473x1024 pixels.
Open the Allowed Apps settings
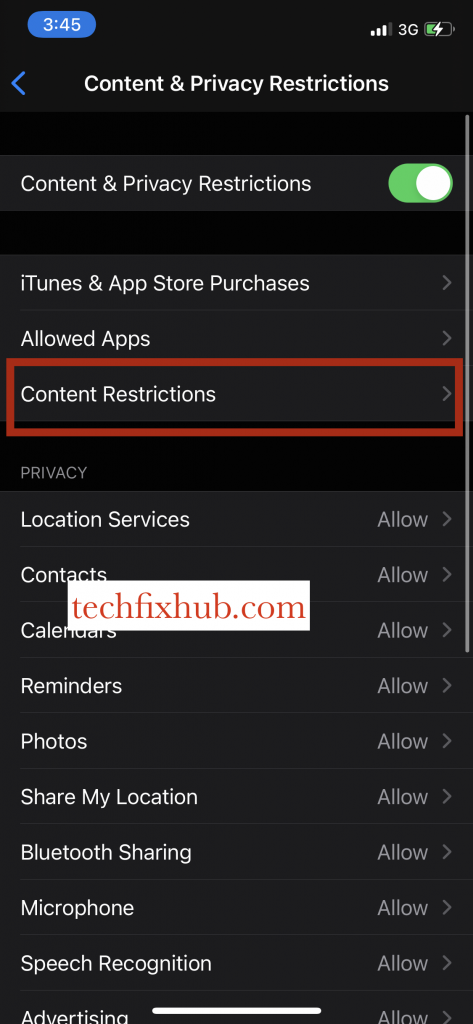pos(236,338)
